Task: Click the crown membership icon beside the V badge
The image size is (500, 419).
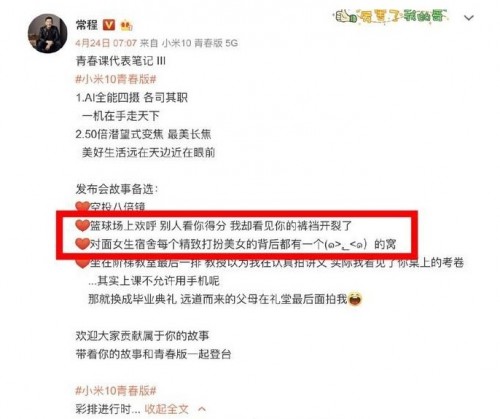Action: [126, 26]
